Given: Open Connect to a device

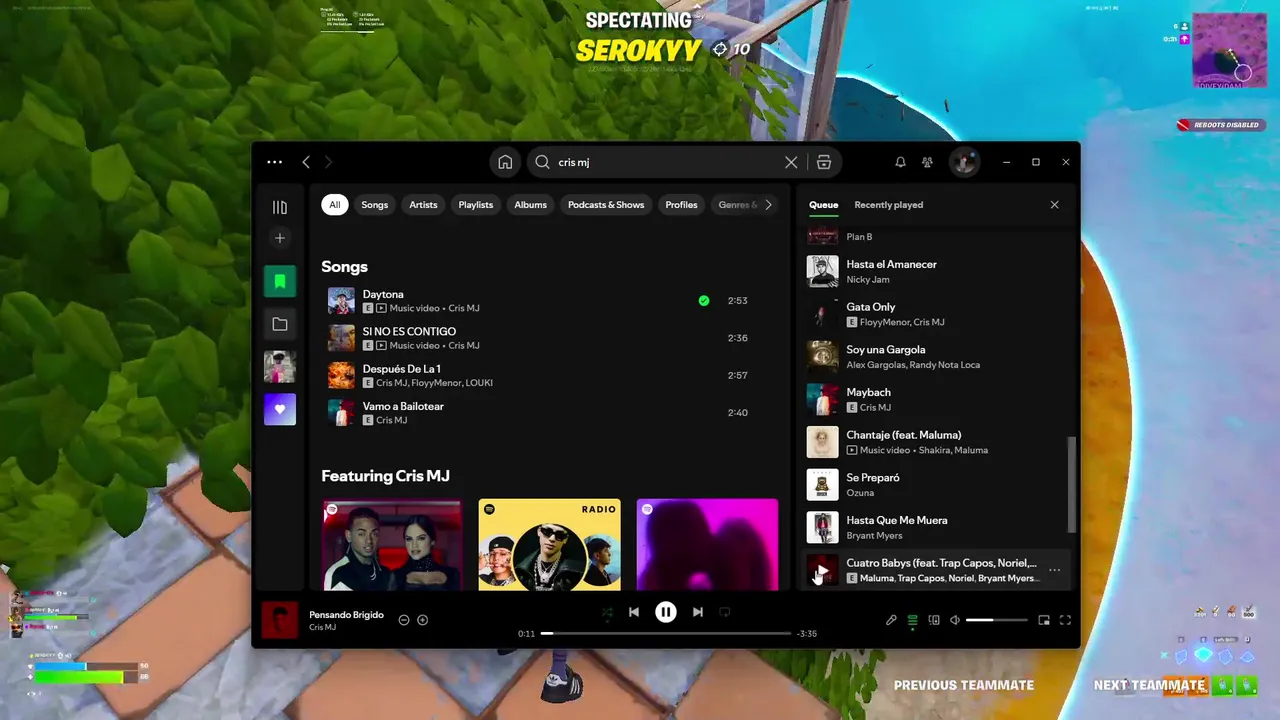Looking at the screenshot, I should point(934,620).
